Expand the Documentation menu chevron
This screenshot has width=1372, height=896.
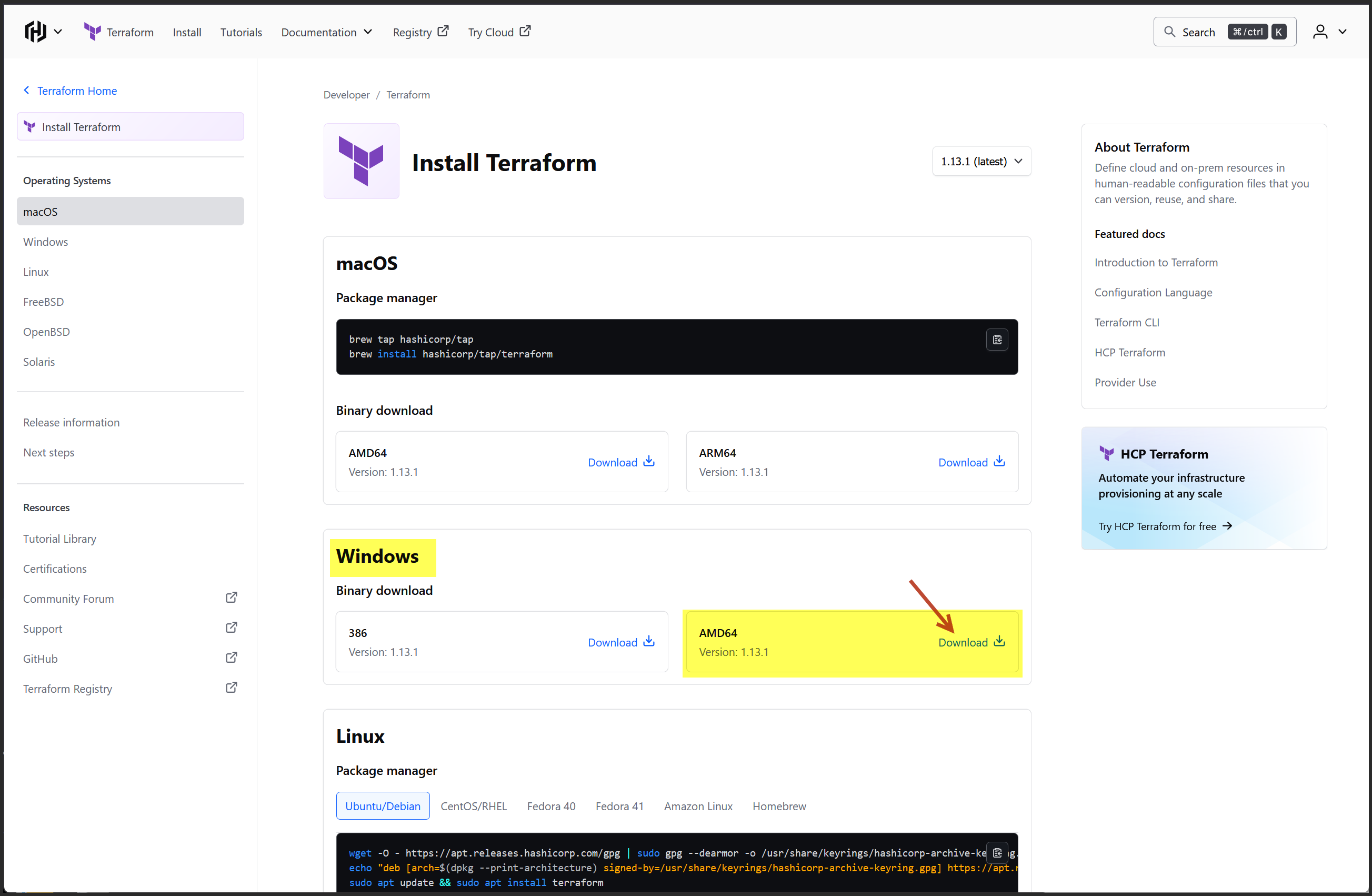(x=368, y=32)
